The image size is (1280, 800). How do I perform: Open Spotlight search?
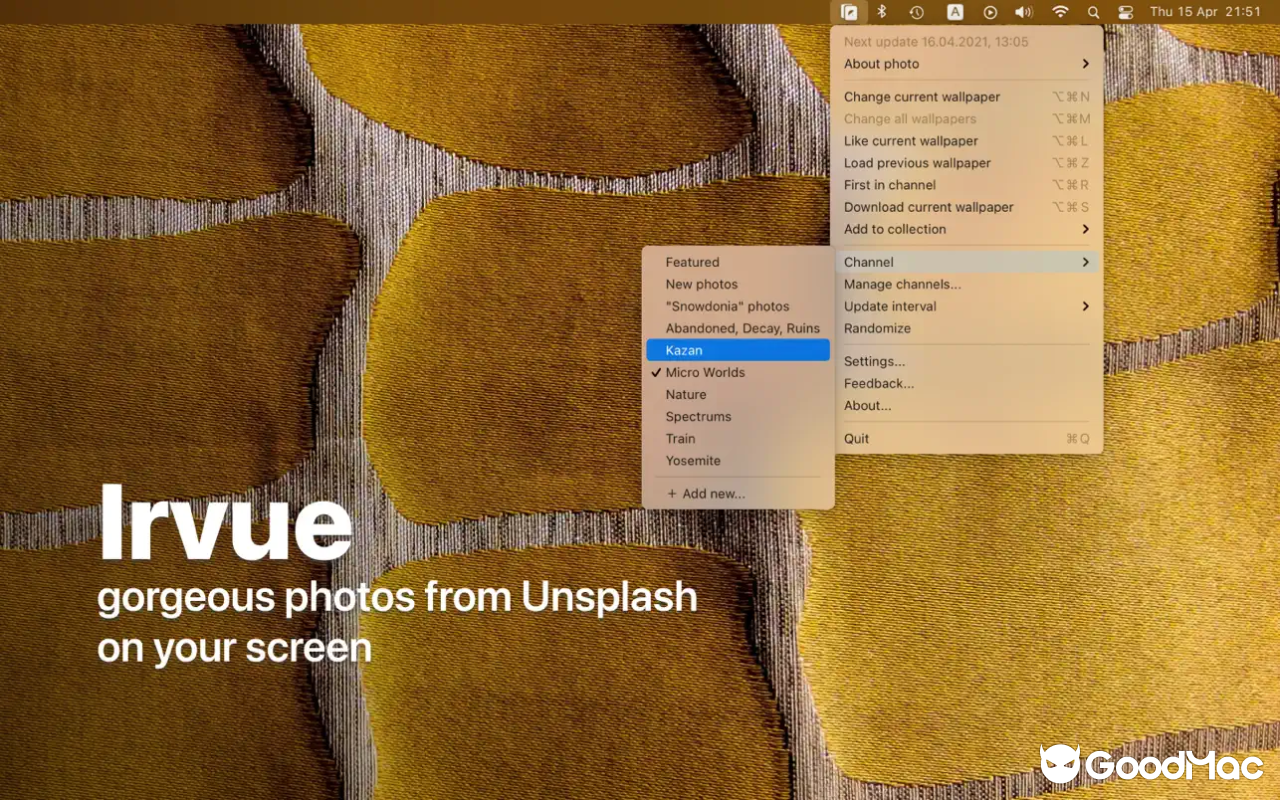(1093, 12)
